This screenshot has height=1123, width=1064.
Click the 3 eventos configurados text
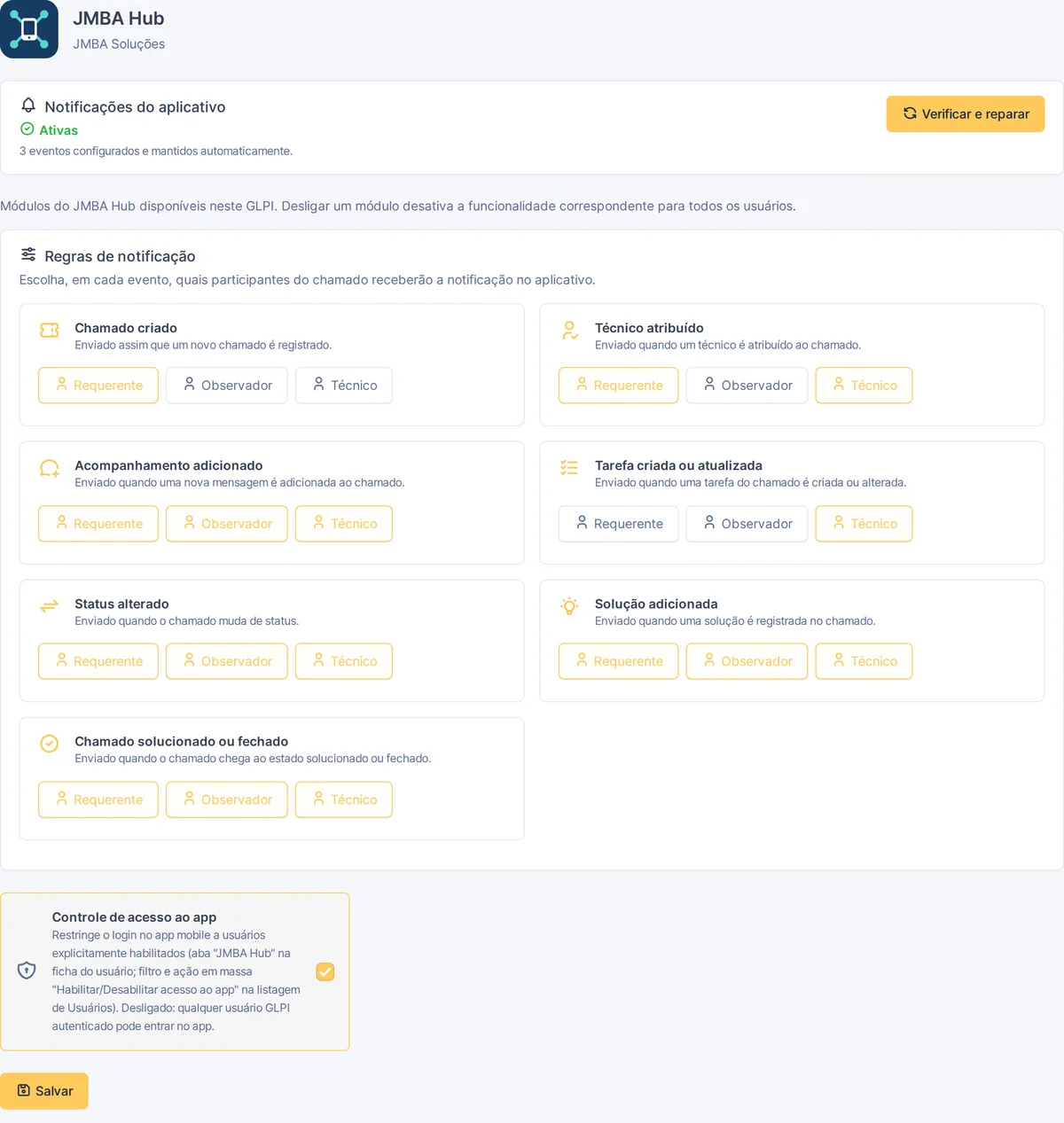coord(156,152)
